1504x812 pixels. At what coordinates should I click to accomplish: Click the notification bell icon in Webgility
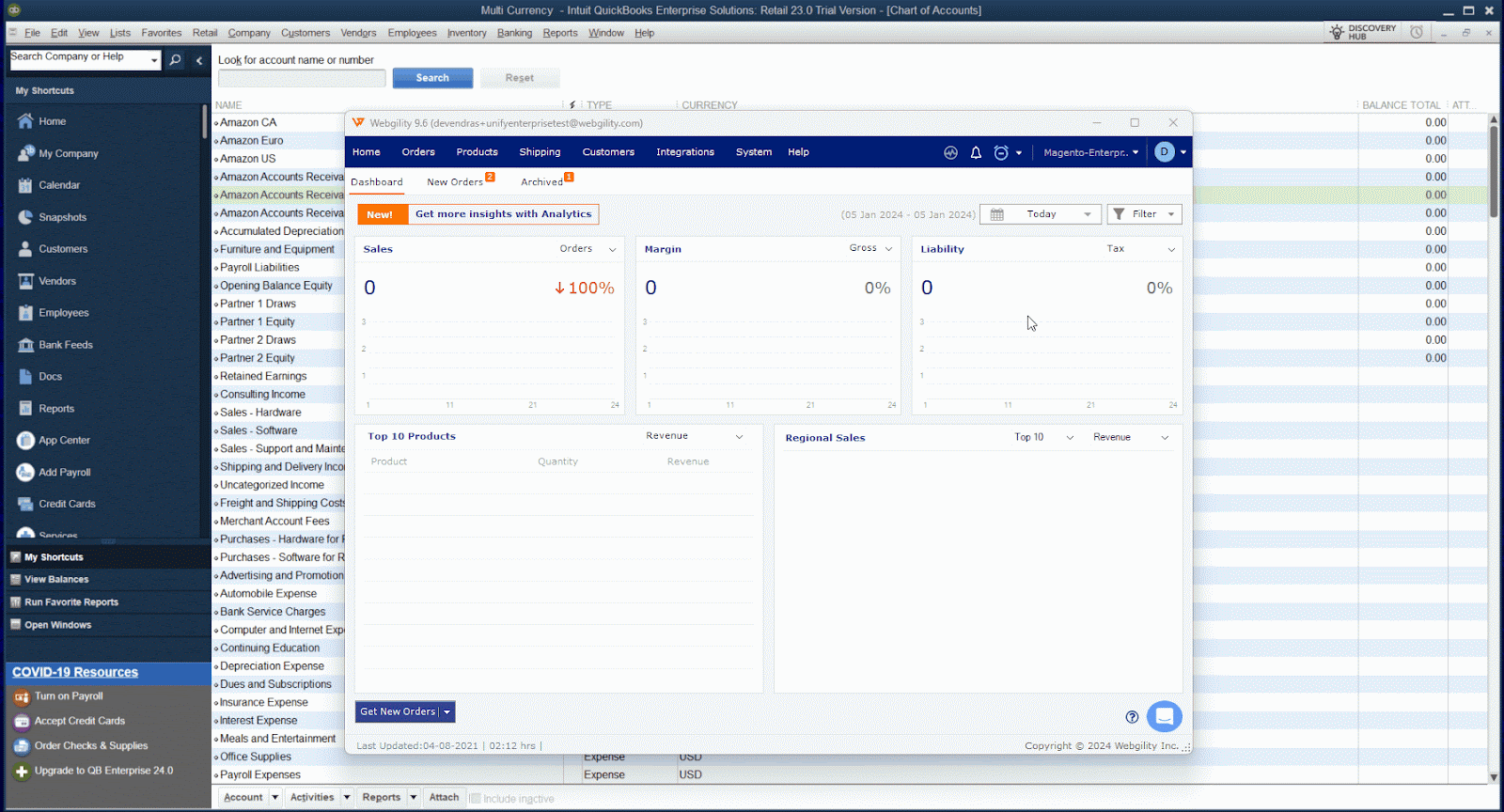point(976,152)
